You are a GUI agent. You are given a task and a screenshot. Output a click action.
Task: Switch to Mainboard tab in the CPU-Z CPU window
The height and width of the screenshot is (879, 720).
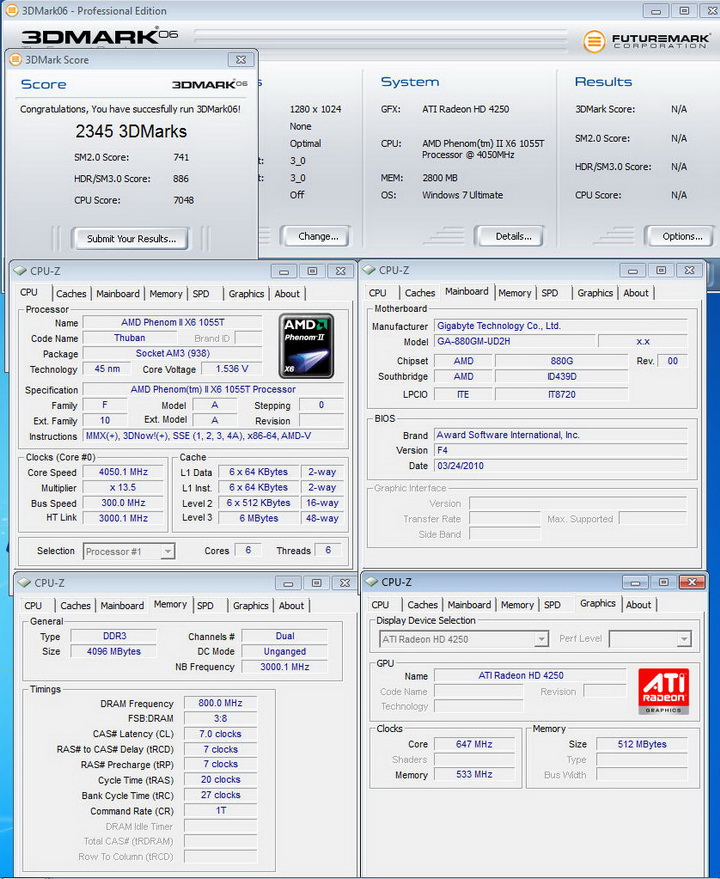click(x=118, y=294)
